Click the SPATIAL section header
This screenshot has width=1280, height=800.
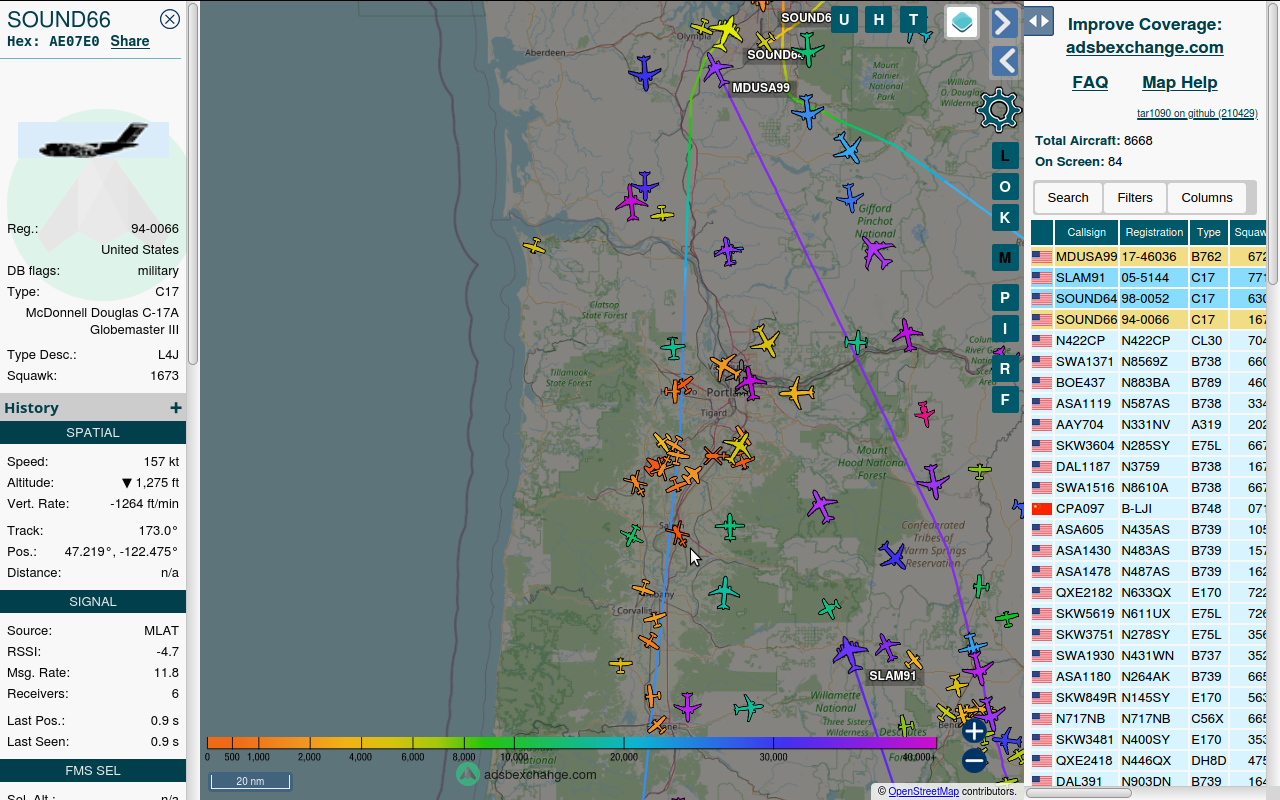[93, 432]
